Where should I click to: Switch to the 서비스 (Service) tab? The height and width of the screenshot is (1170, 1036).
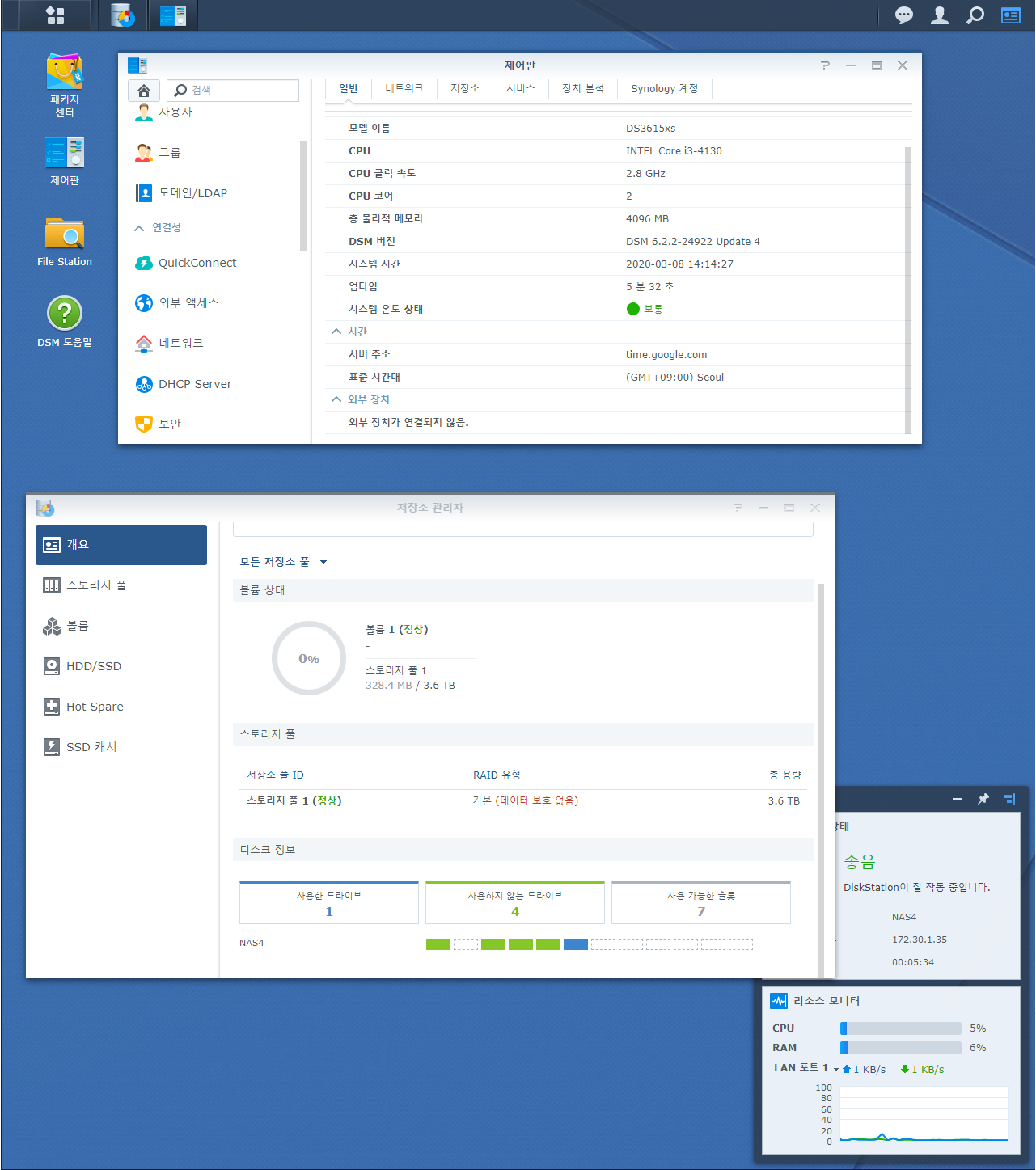point(521,89)
